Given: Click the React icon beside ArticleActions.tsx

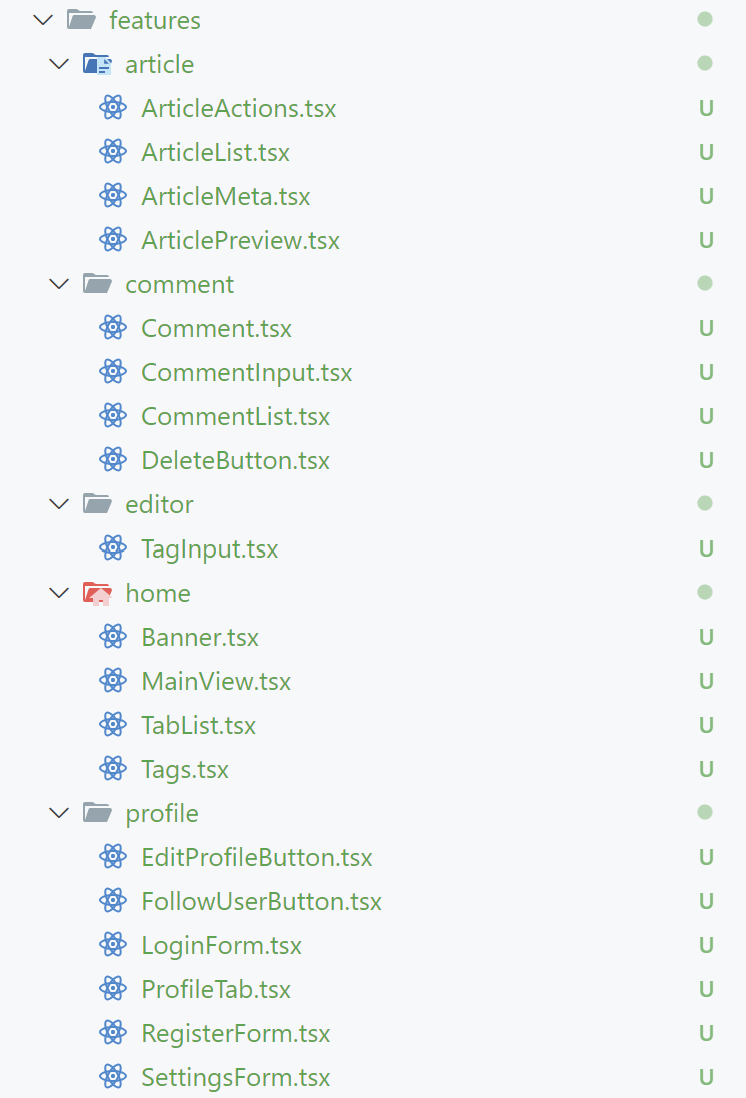Looking at the screenshot, I should coord(113,108).
